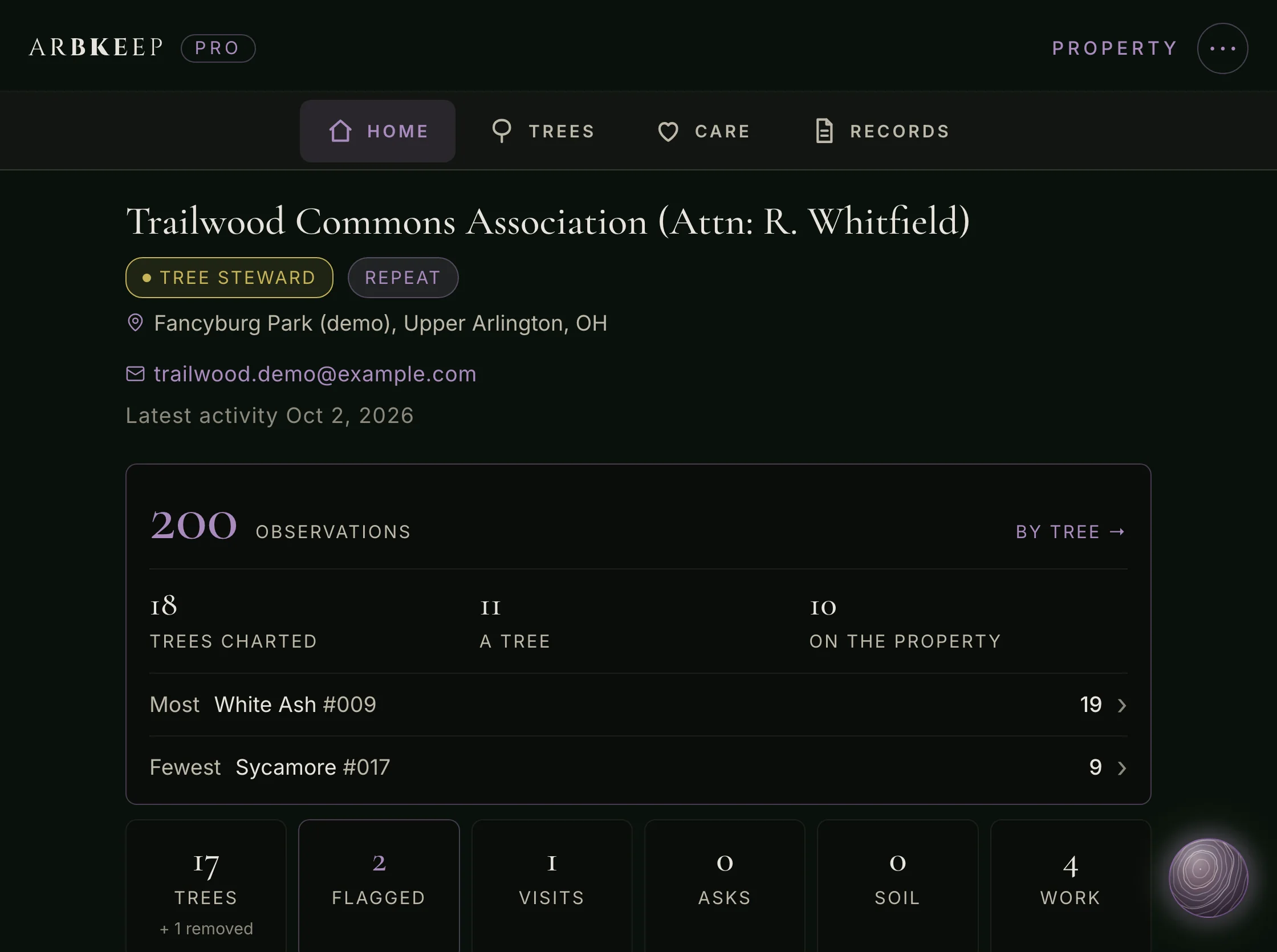Click Fancyburg Park (demo) address text
The width and height of the screenshot is (1277, 952).
pos(380,323)
